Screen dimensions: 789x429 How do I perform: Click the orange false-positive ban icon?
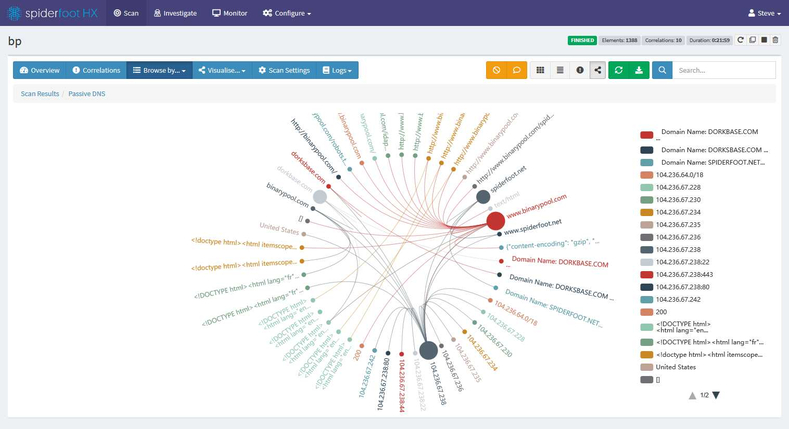pos(496,70)
